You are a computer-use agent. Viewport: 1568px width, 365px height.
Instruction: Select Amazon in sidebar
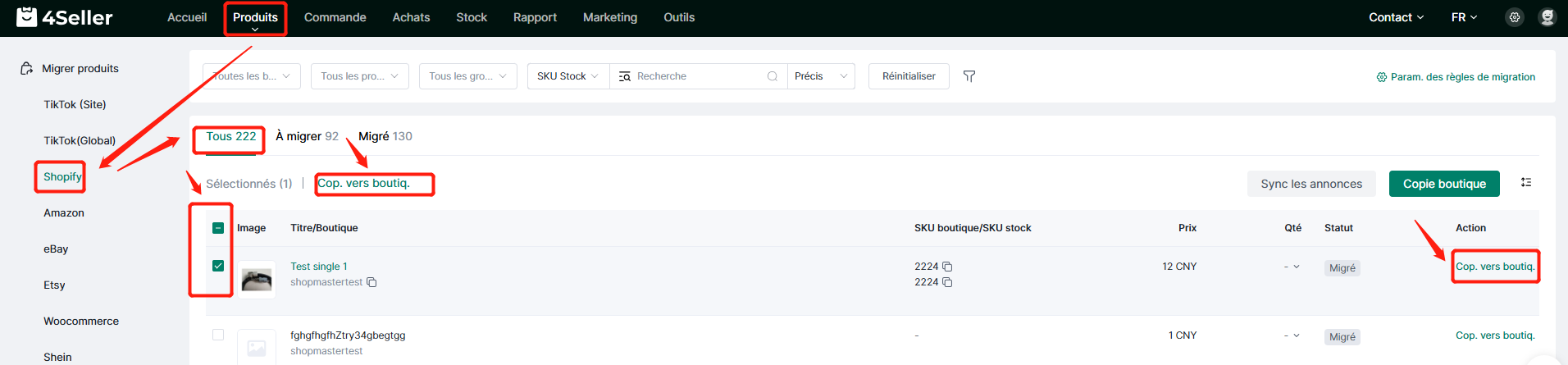[x=64, y=212]
